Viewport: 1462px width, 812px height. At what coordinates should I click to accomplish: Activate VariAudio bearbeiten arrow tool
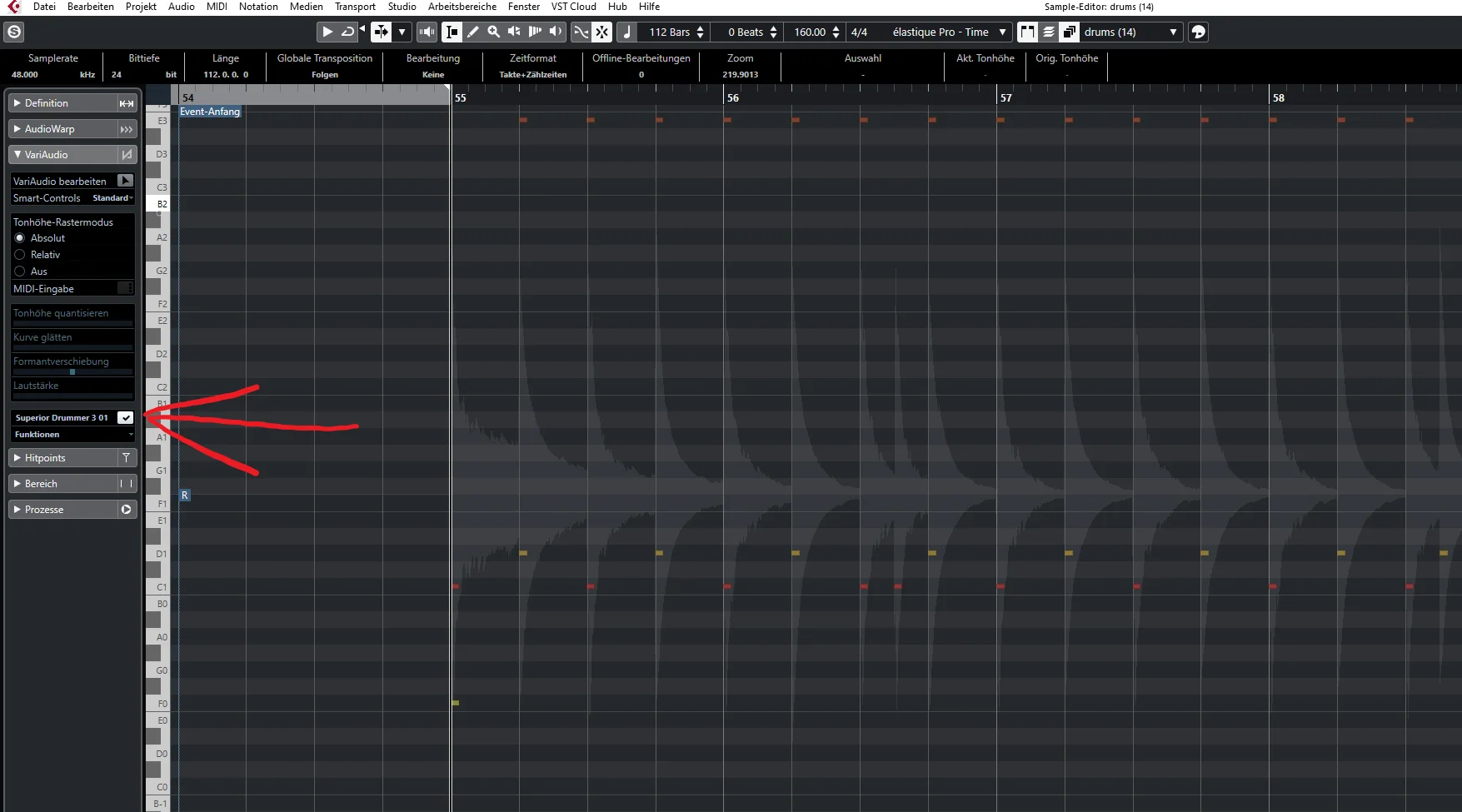pyautogui.click(x=125, y=181)
